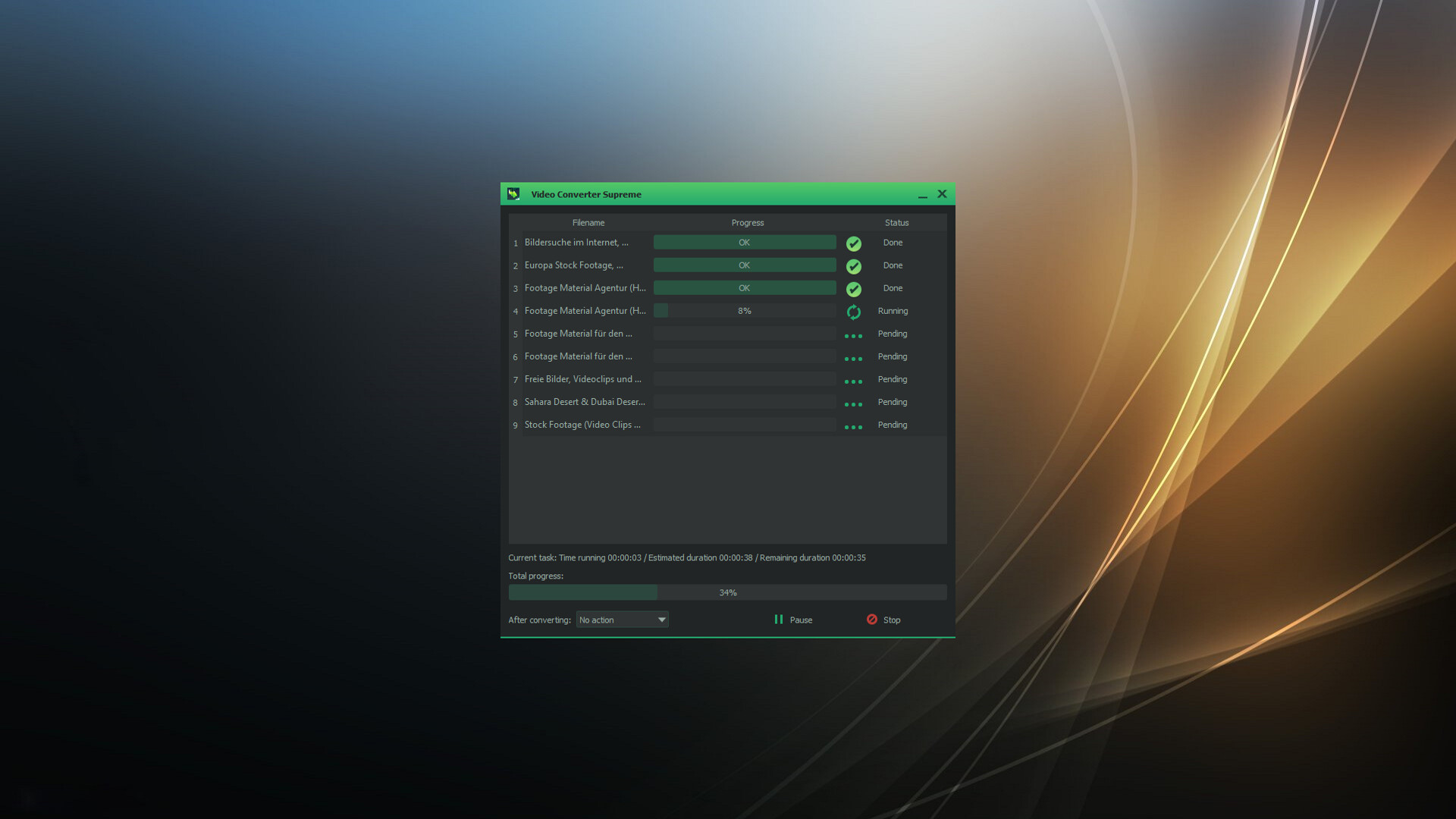The image size is (1456, 819).
Task: Select the Status column header
Action: pos(896,222)
